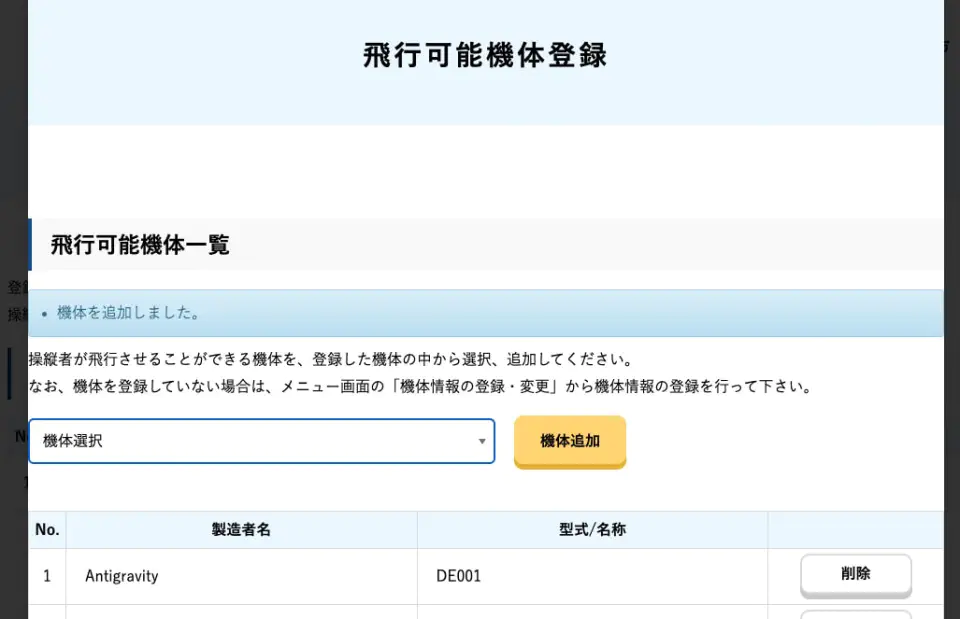
Task: Click row number 1 in the table
Action: pyautogui.click(x=47, y=576)
